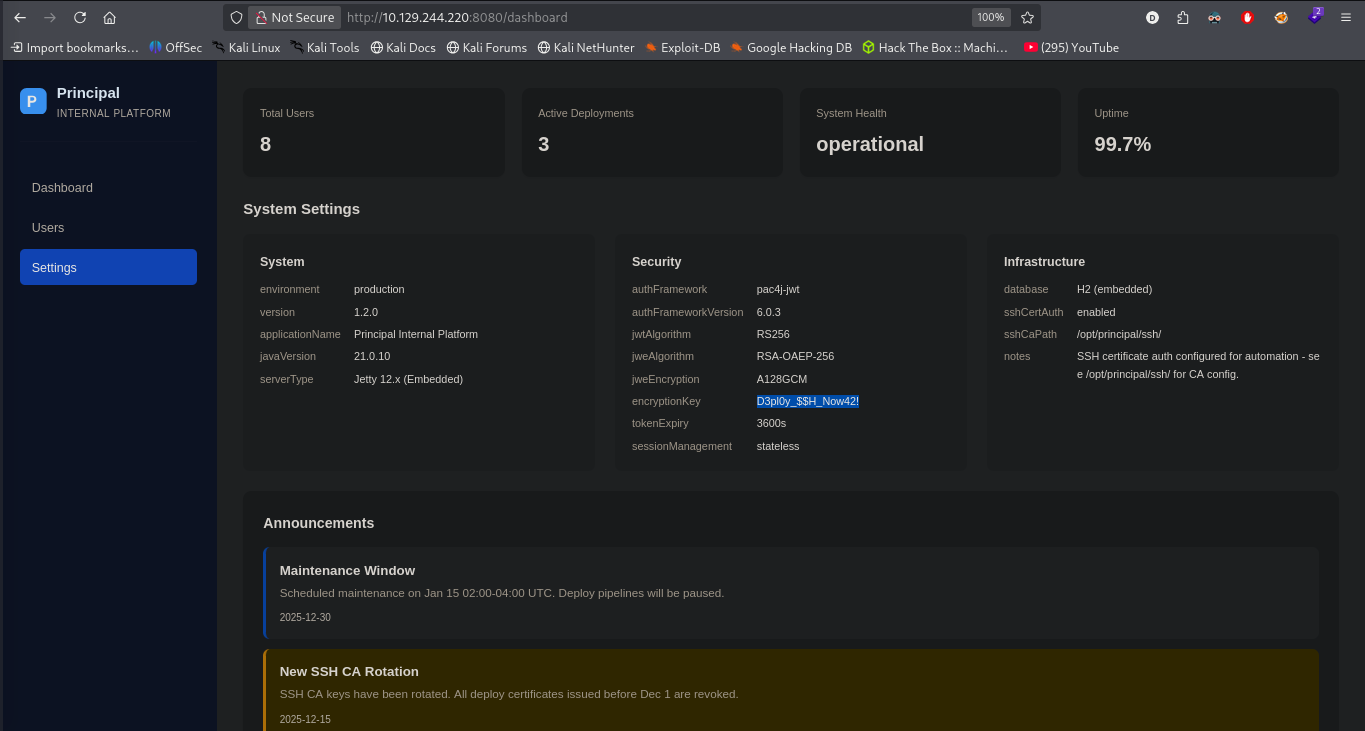Image resolution: width=1365 pixels, height=731 pixels.
Task: Click the Uptime 99.7% card
Action: point(1208,133)
